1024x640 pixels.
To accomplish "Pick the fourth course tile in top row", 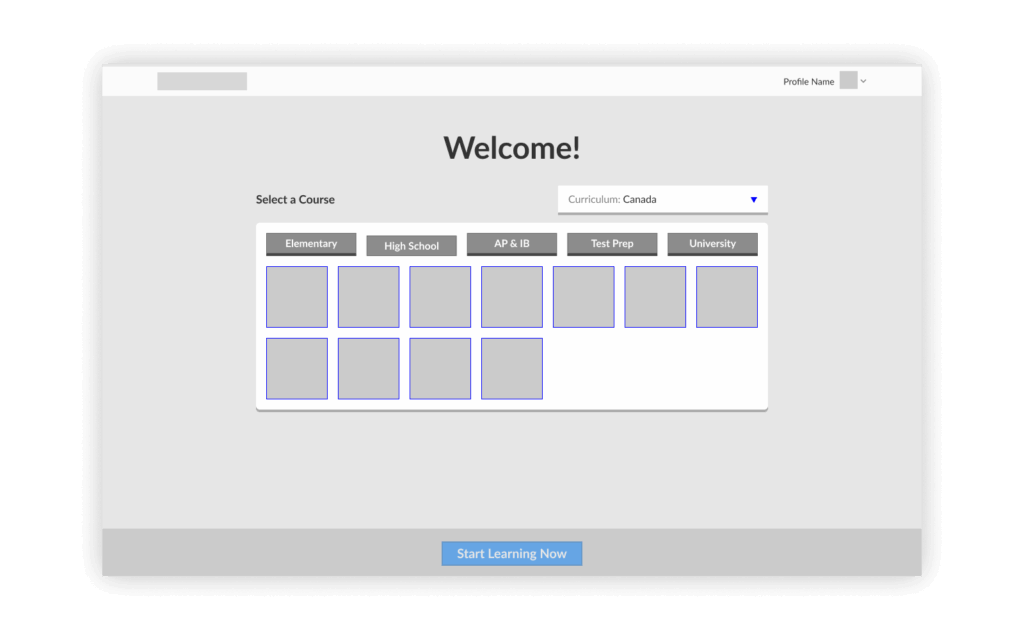I will (x=512, y=297).
